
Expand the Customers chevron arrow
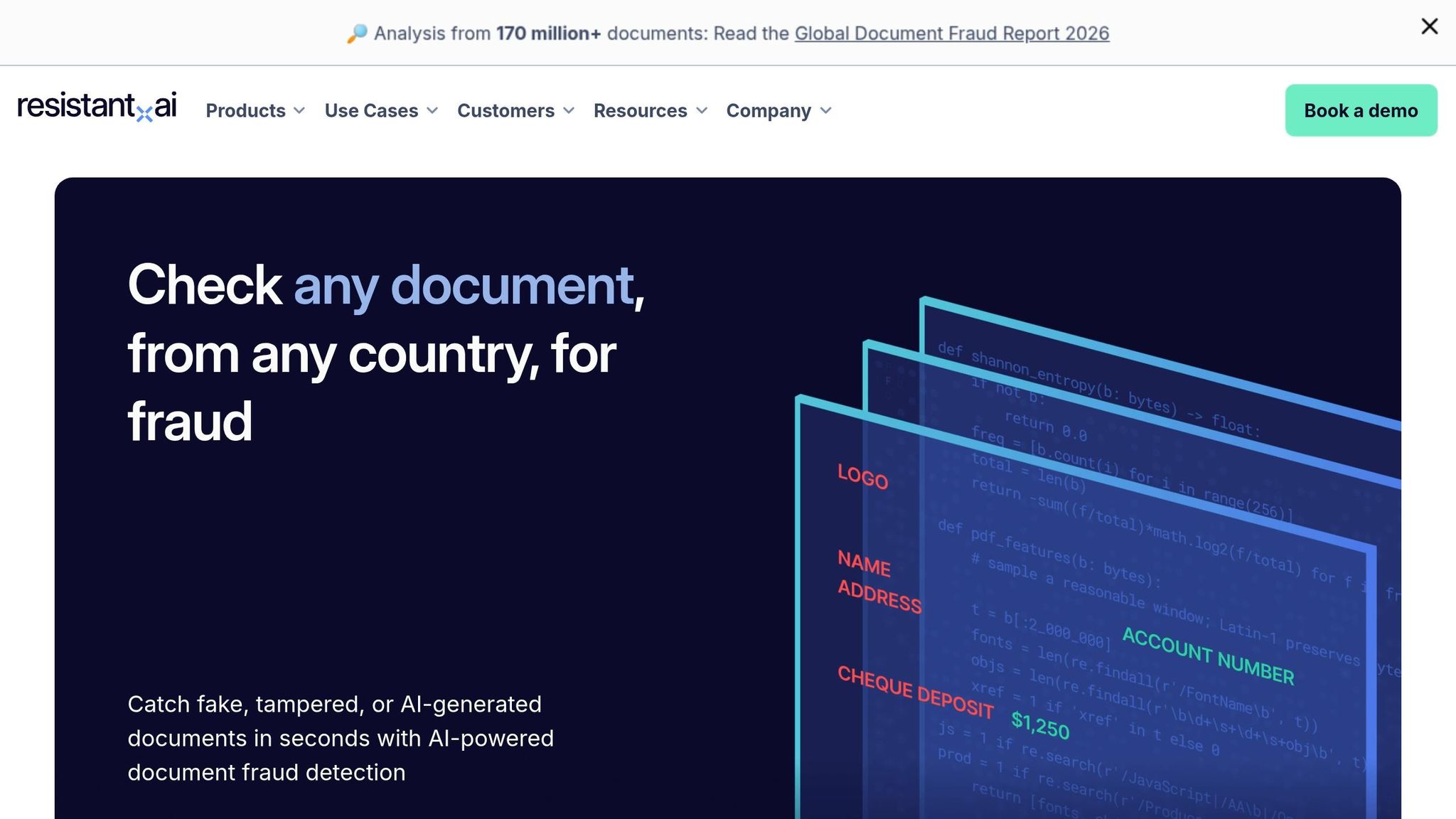[569, 111]
